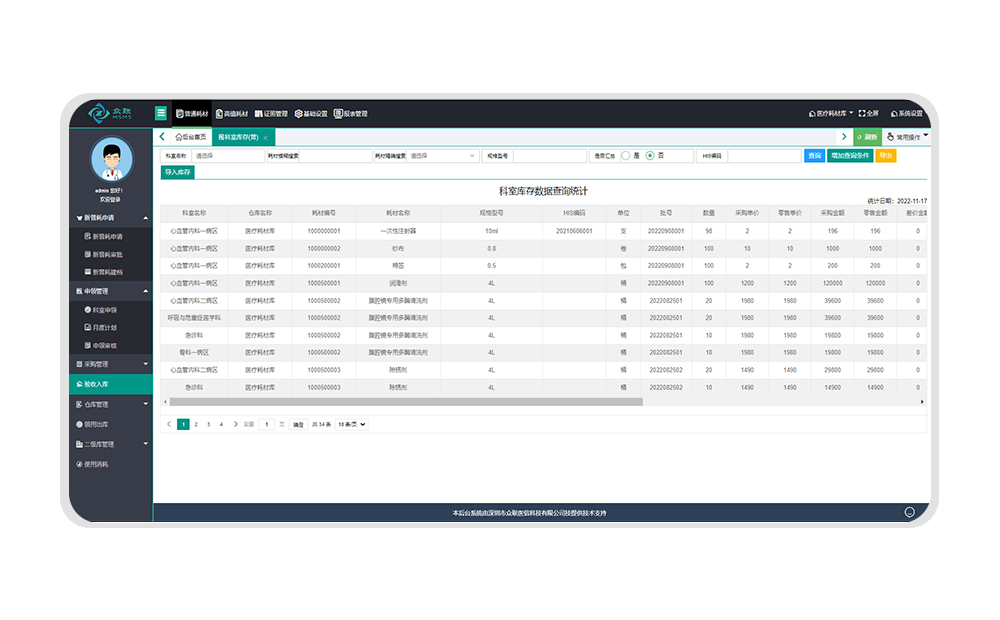Expand the 采购管理 sidebar group
The height and width of the screenshot is (620, 1000).
pos(110,363)
